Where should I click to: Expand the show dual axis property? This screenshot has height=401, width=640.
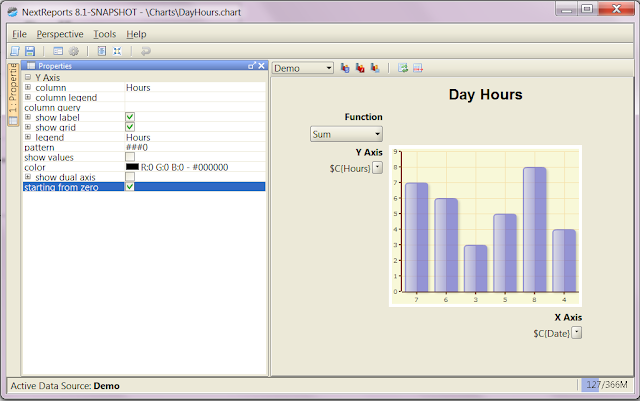pos(28,177)
